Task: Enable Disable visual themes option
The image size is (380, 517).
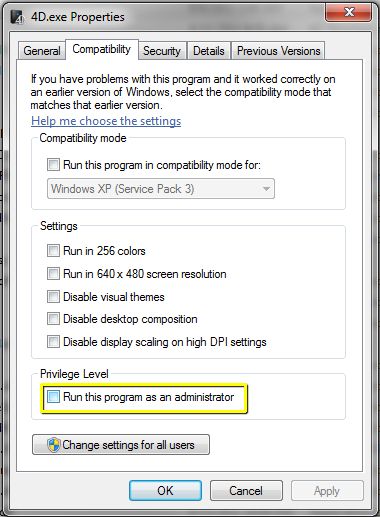Action: click(53, 296)
